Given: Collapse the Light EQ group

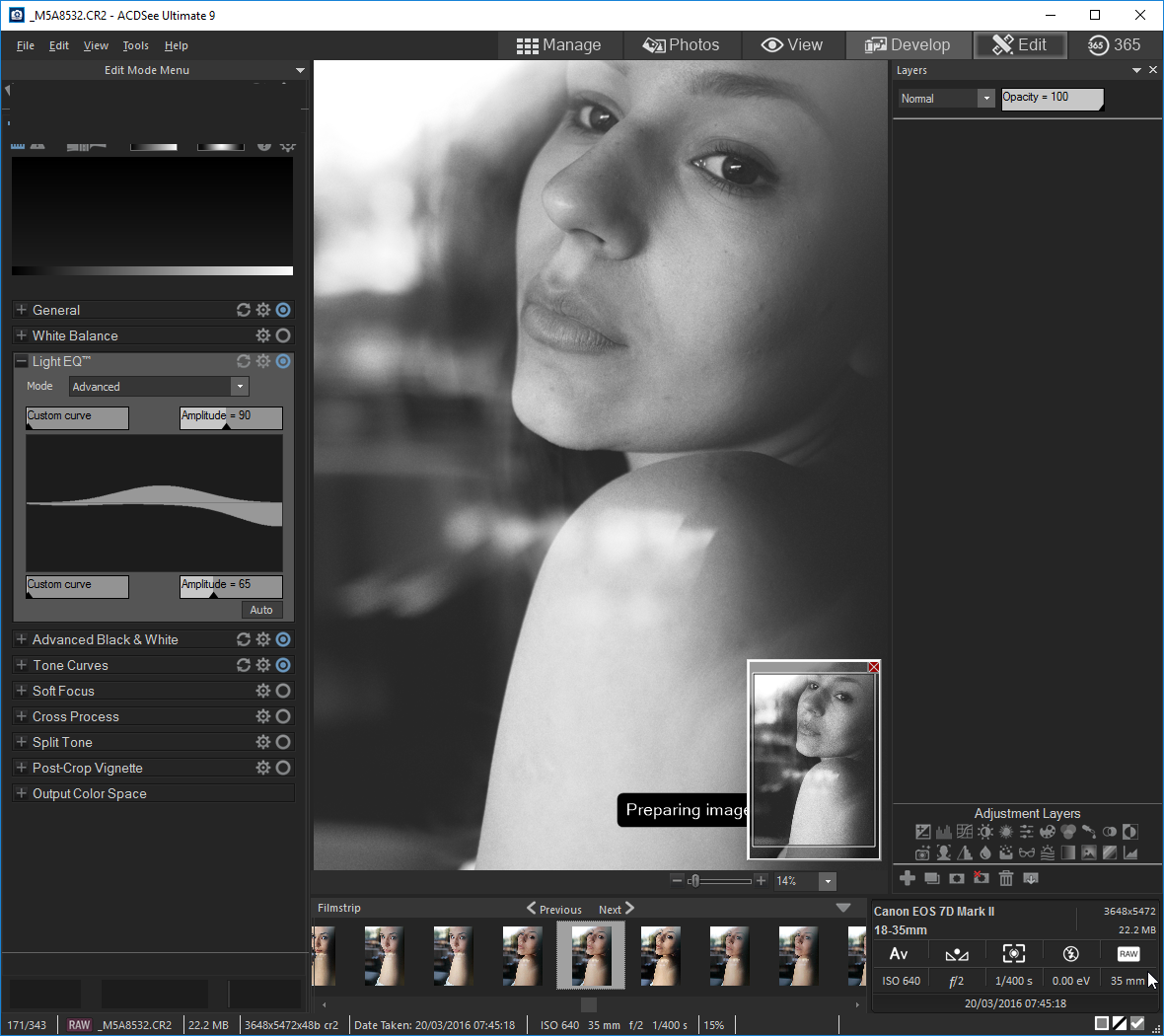Looking at the screenshot, I should click(x=22, y=362).
